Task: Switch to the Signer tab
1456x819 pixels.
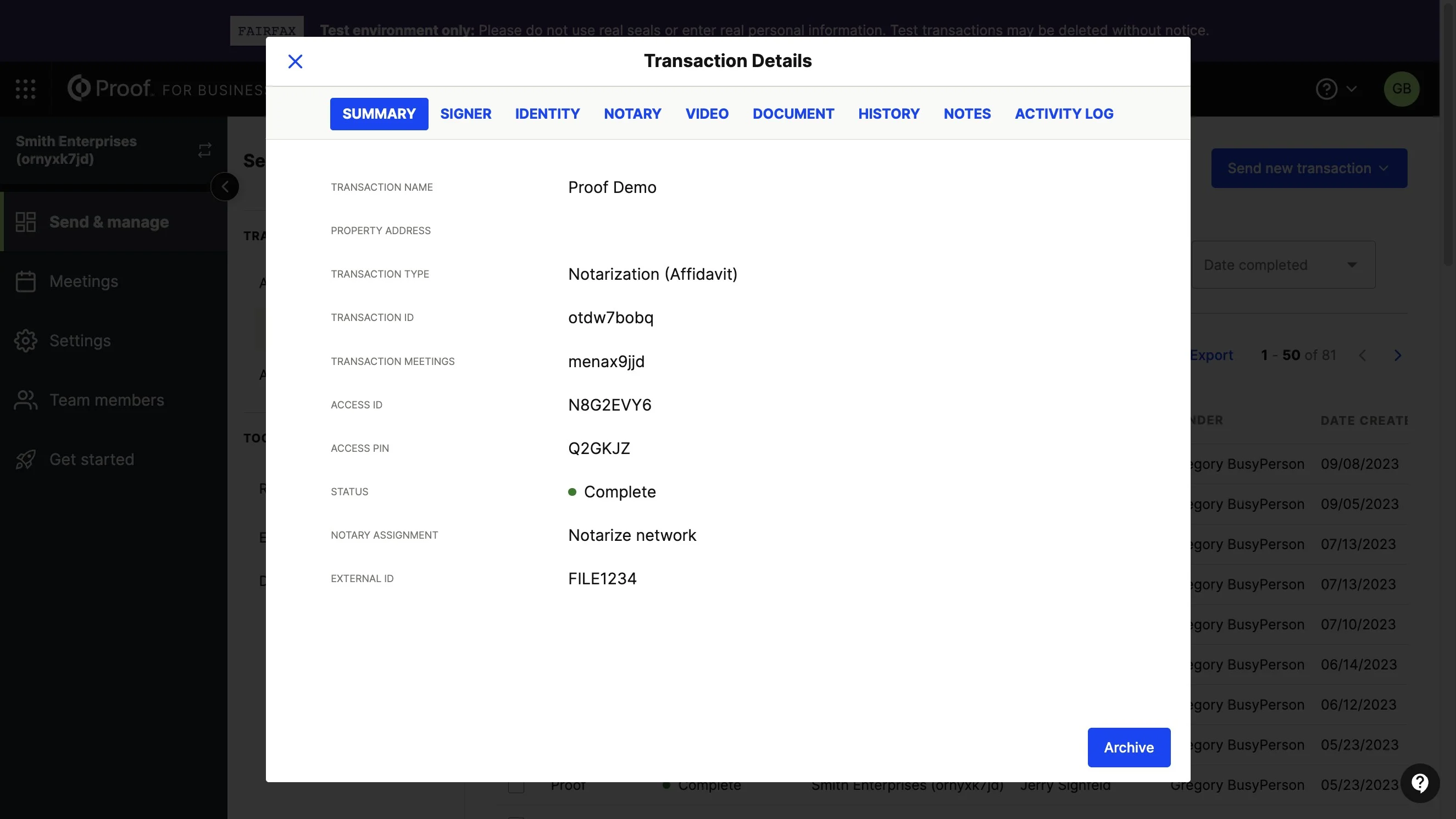Action: pyautogui.click(x=465, y=114)
